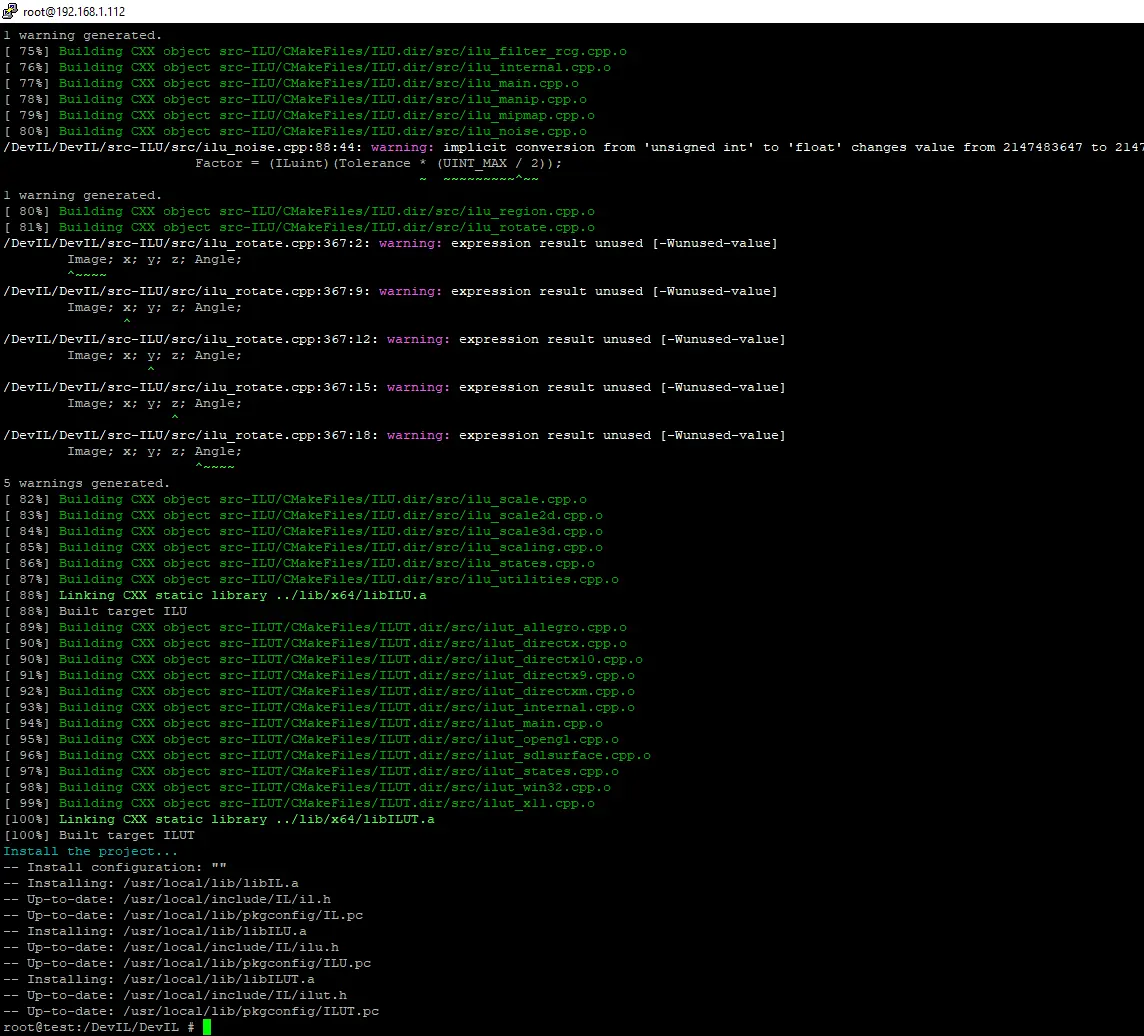Click the "[100%] Built target ILUT" line

point(99,835)
